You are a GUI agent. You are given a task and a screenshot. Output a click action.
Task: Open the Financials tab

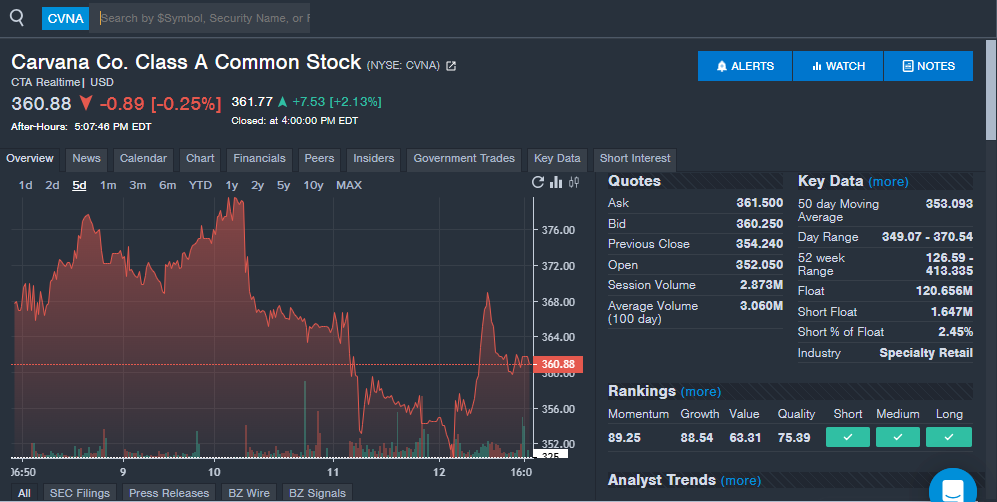point(260,159)
